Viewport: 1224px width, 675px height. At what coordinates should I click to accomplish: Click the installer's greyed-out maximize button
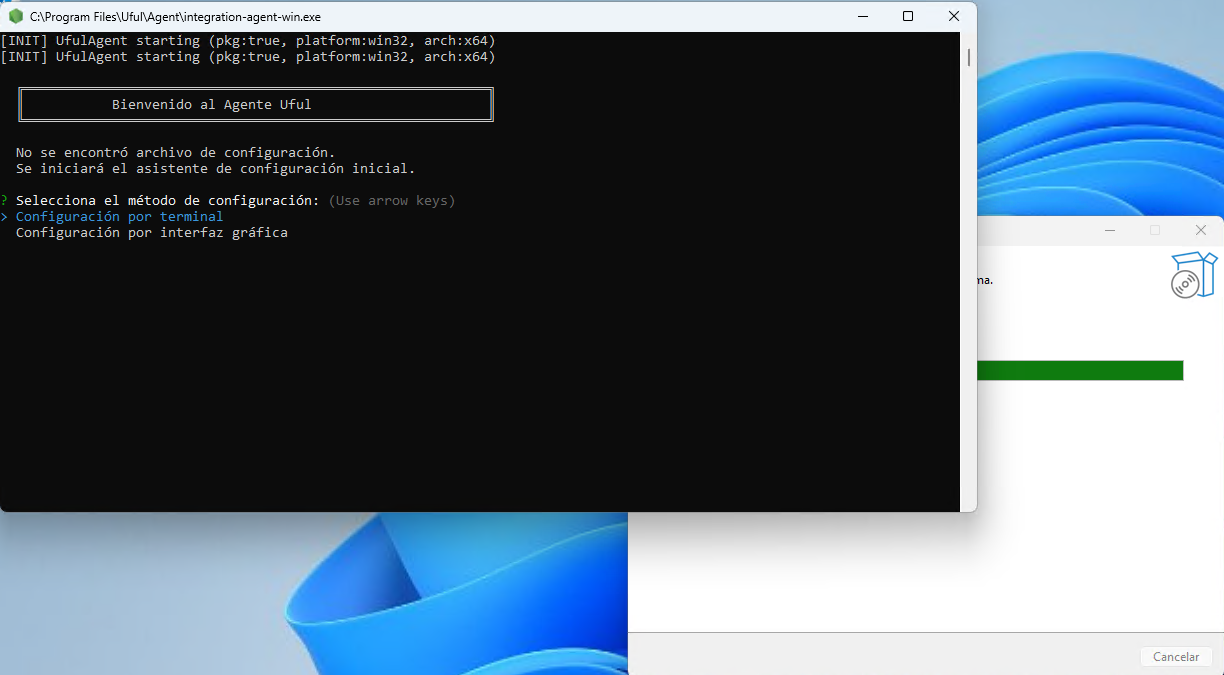(1155, 230)
